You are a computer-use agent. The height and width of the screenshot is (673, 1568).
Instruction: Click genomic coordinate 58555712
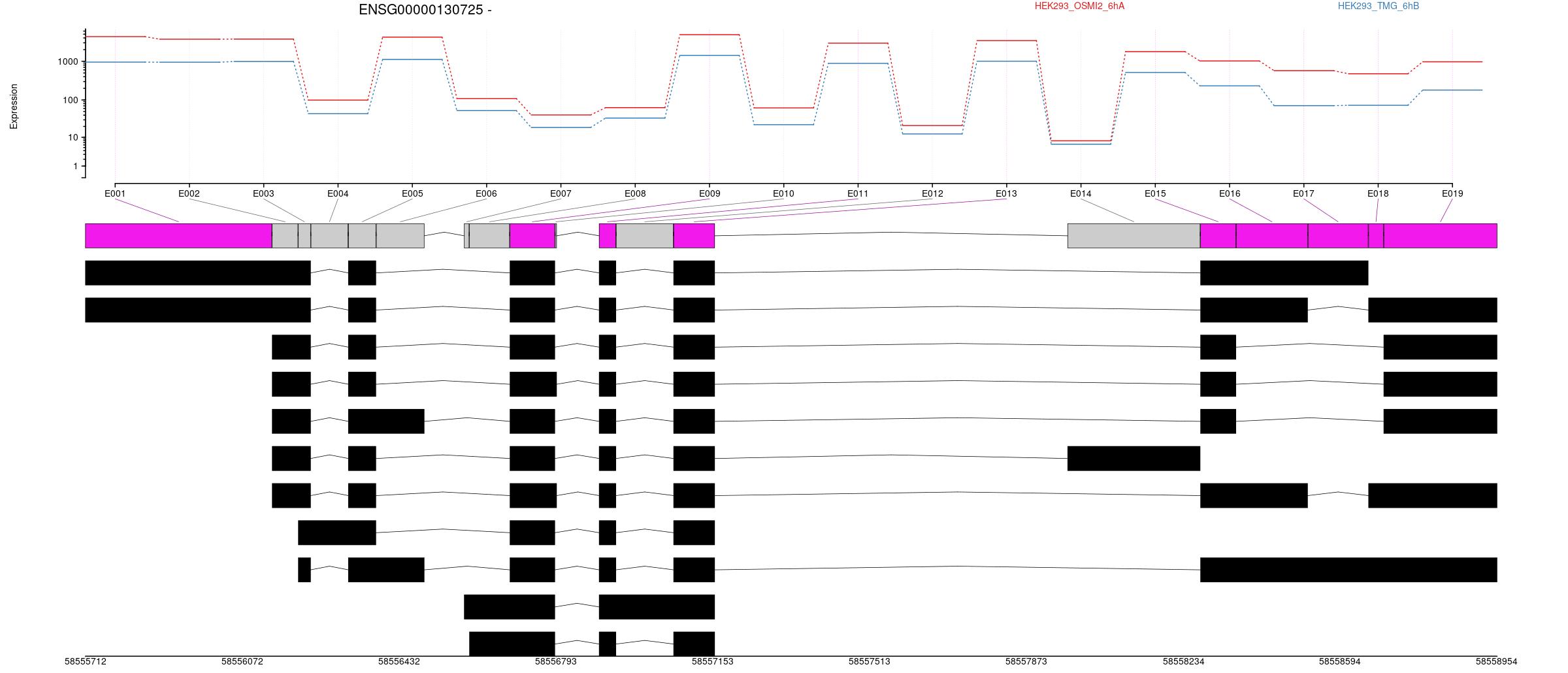point(86,661)
